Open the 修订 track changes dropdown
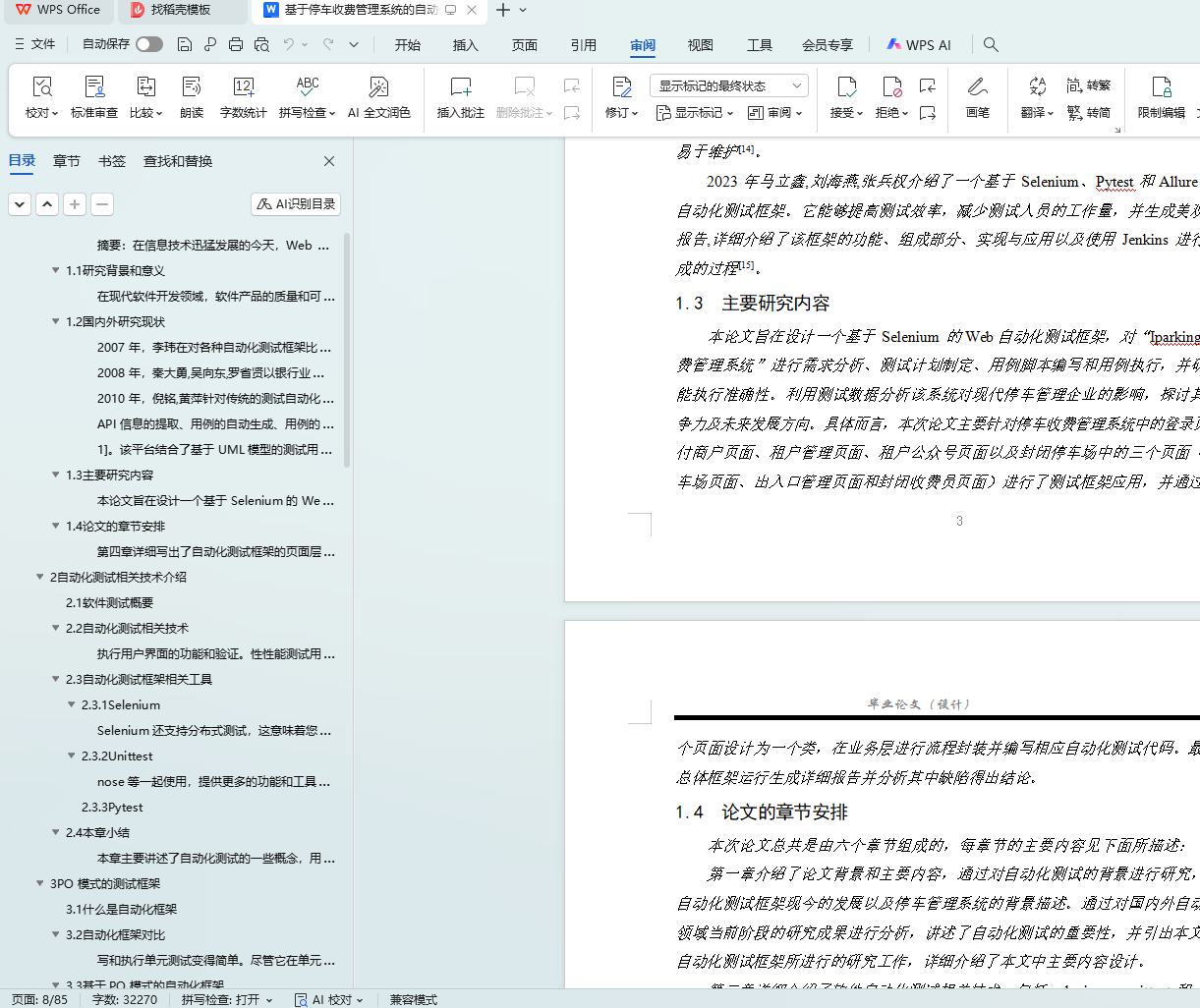Image resolution: width=1200 pixels, height=1008 pixels. [x=621, y=113]
